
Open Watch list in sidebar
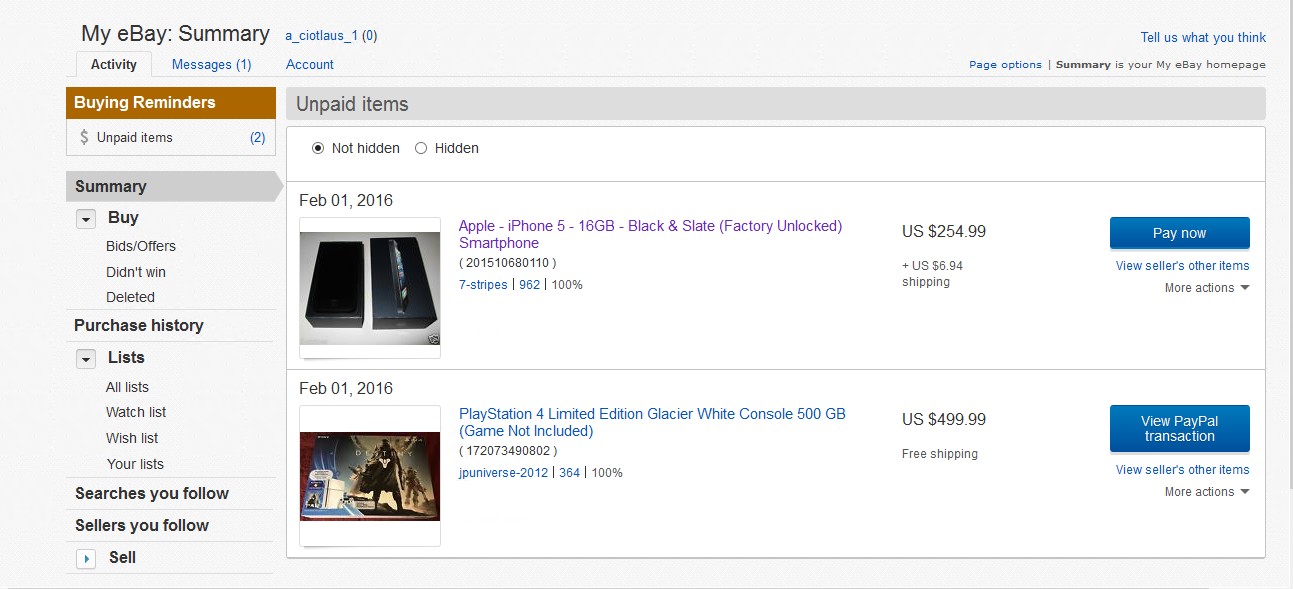pyautogui.click(x=136, y=412)
